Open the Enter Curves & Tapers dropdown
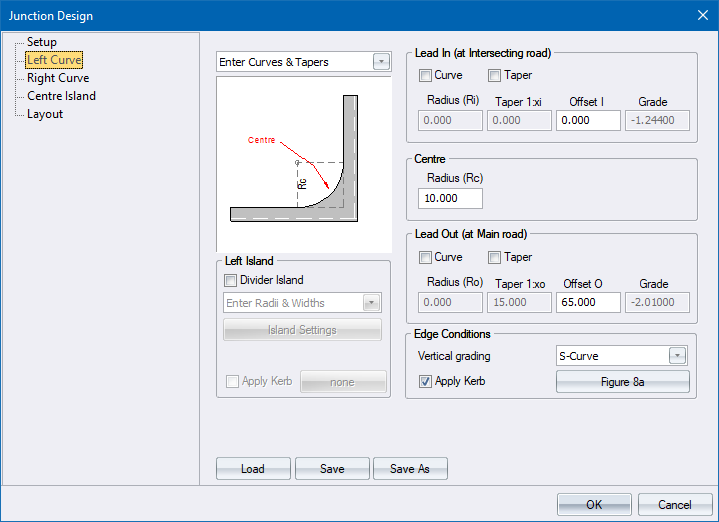The width and height of the screenshot is (719, 522). (x=381, y=62)
